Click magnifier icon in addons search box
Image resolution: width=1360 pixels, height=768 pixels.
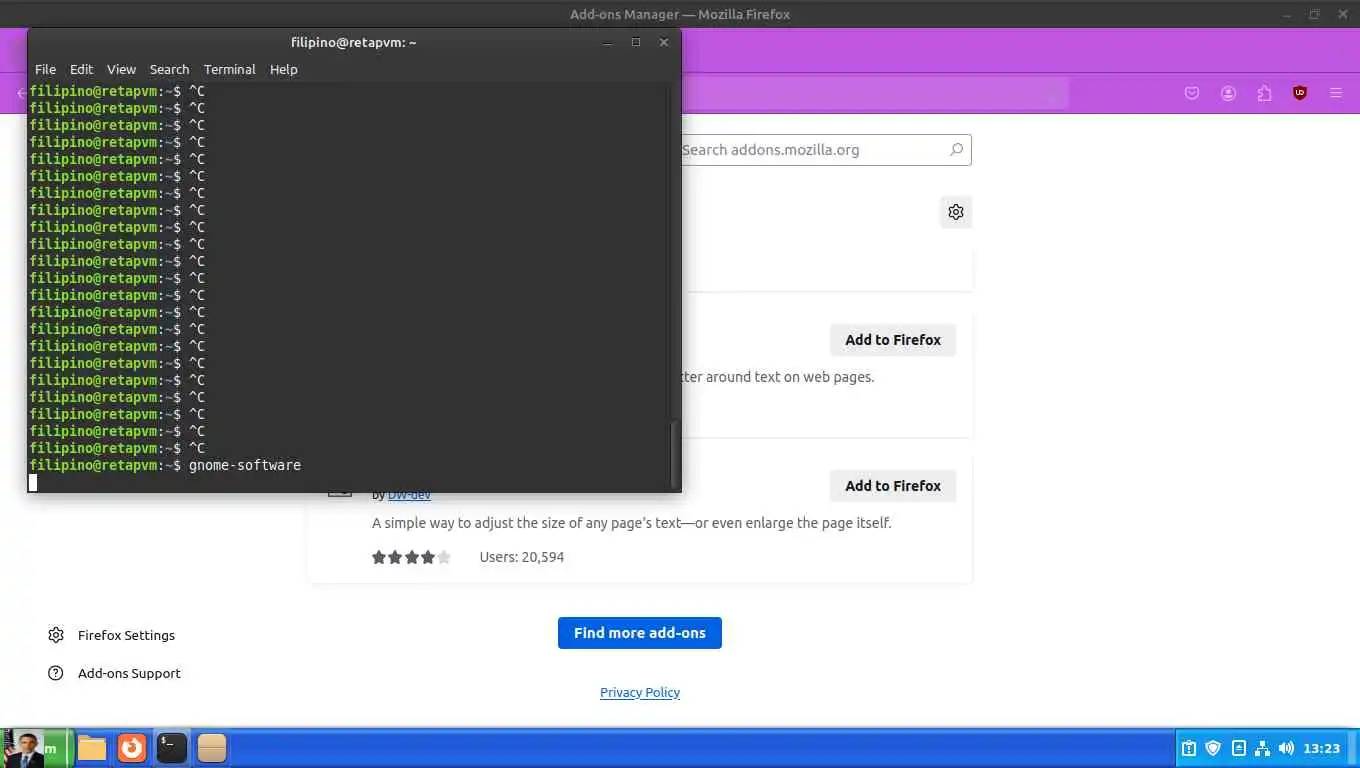coord(956,150)
